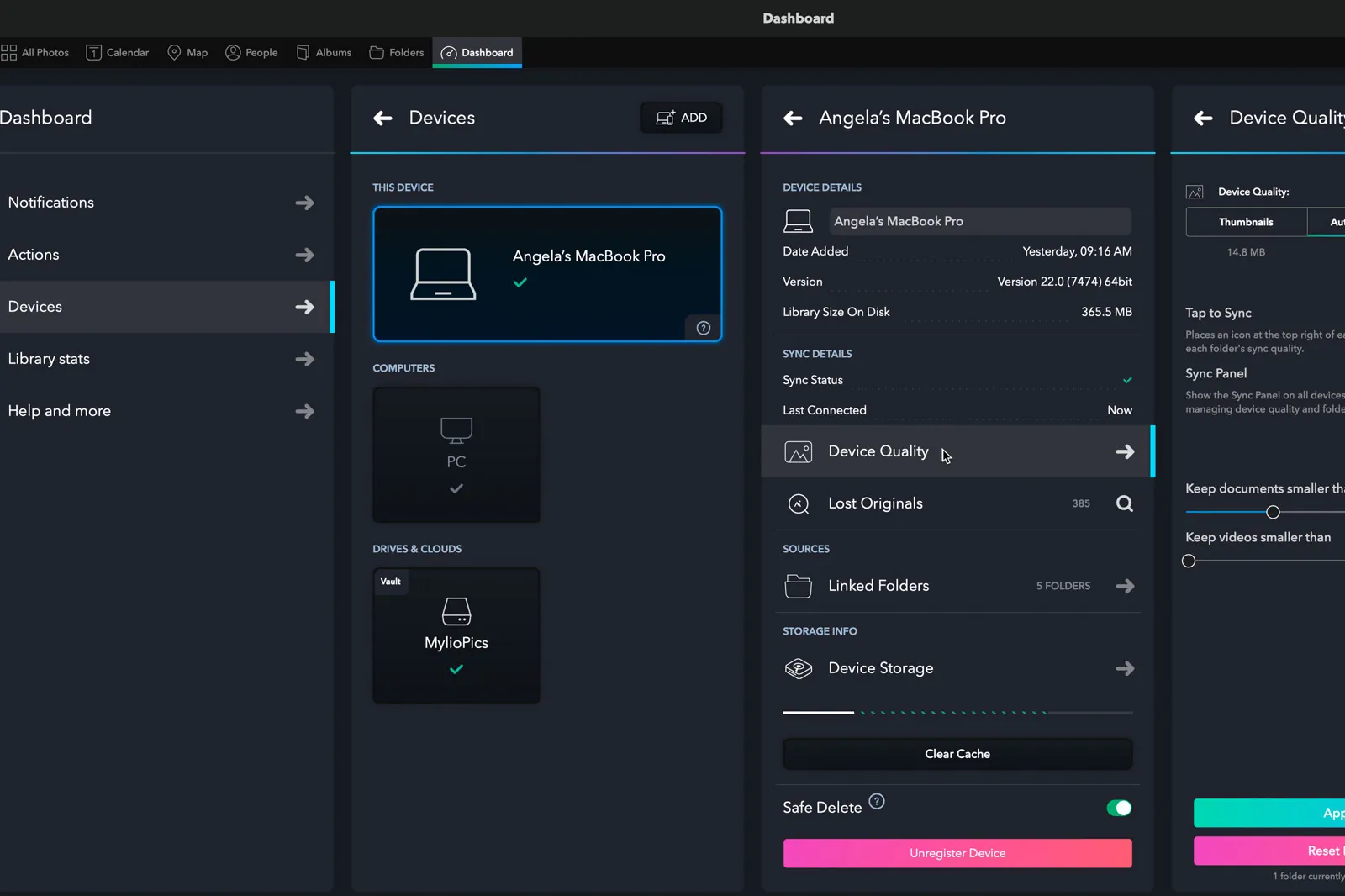This screenshot has height=896, width=1345.
Task: Expand Device Storage arrow
Action: pos(1125,668)
